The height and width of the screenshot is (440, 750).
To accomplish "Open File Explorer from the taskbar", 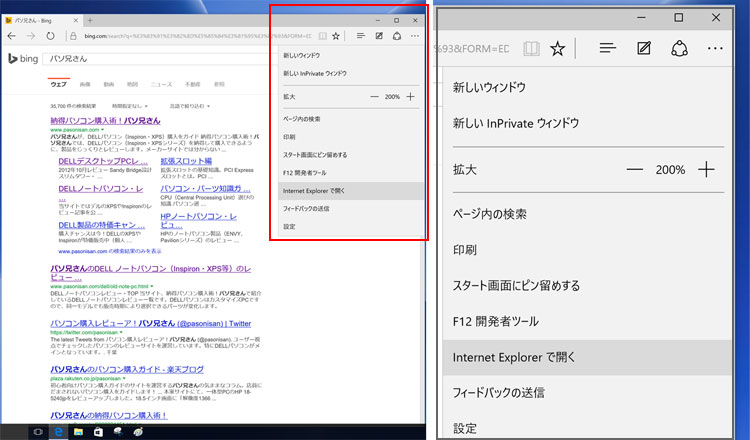I will [x=78, y=432].
